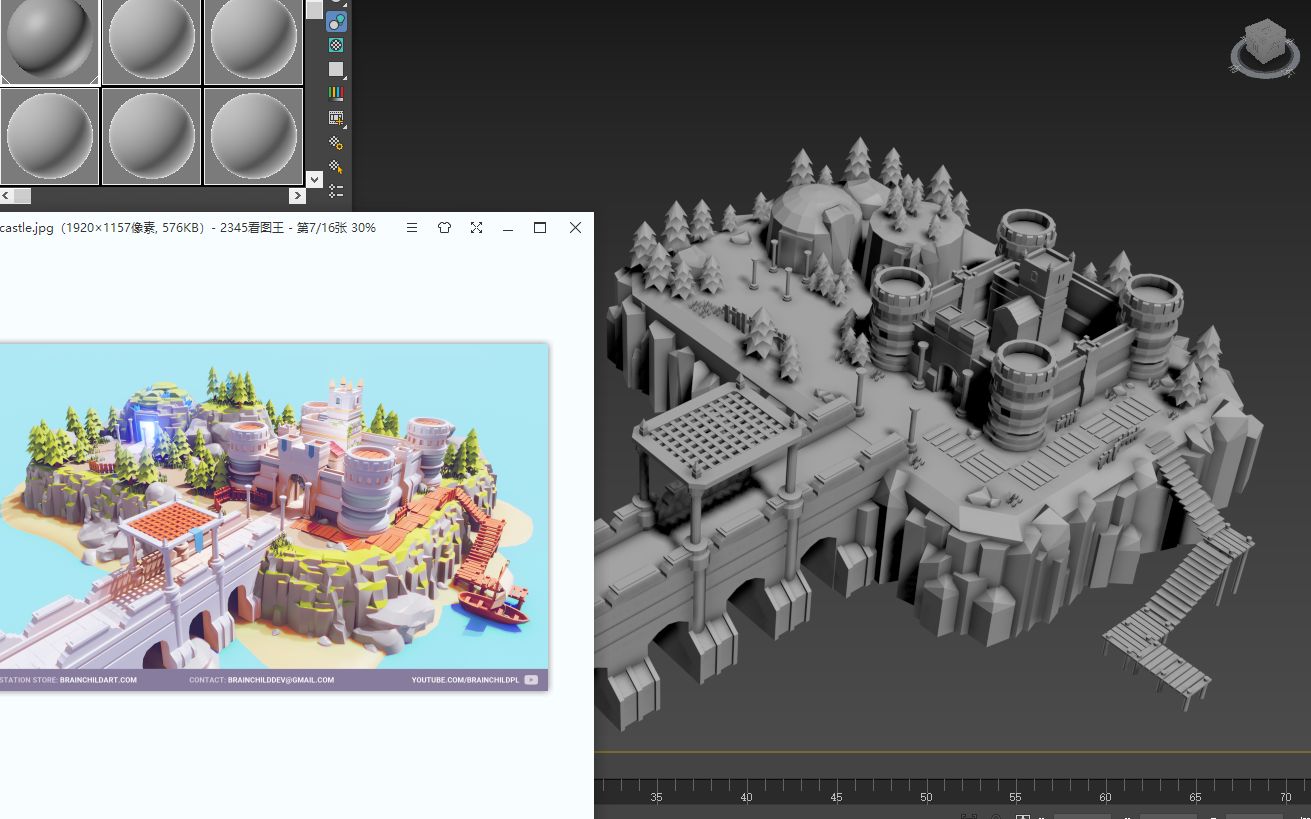
Task: Click the Make Preview filmstrip icon
Action: pyautogui.click(x=336, y=118)
